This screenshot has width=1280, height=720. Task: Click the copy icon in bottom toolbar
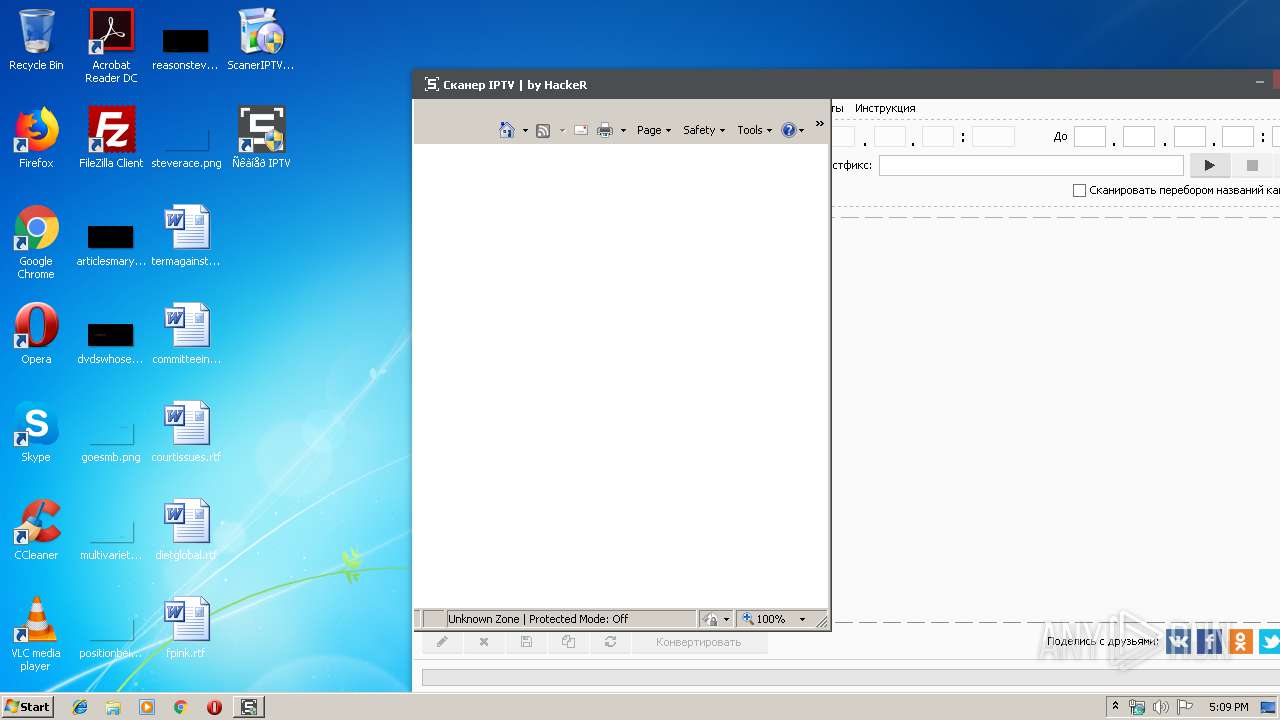point(568,642)
